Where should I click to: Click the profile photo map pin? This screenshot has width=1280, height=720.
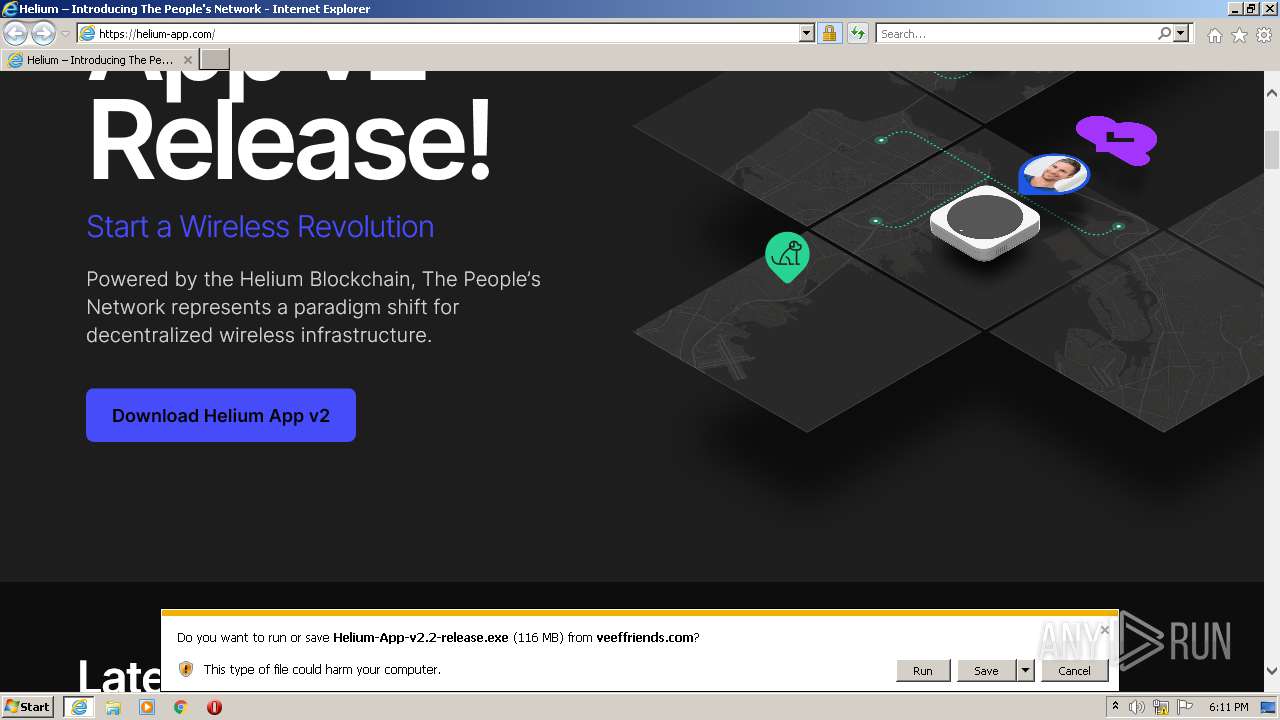1053,175
